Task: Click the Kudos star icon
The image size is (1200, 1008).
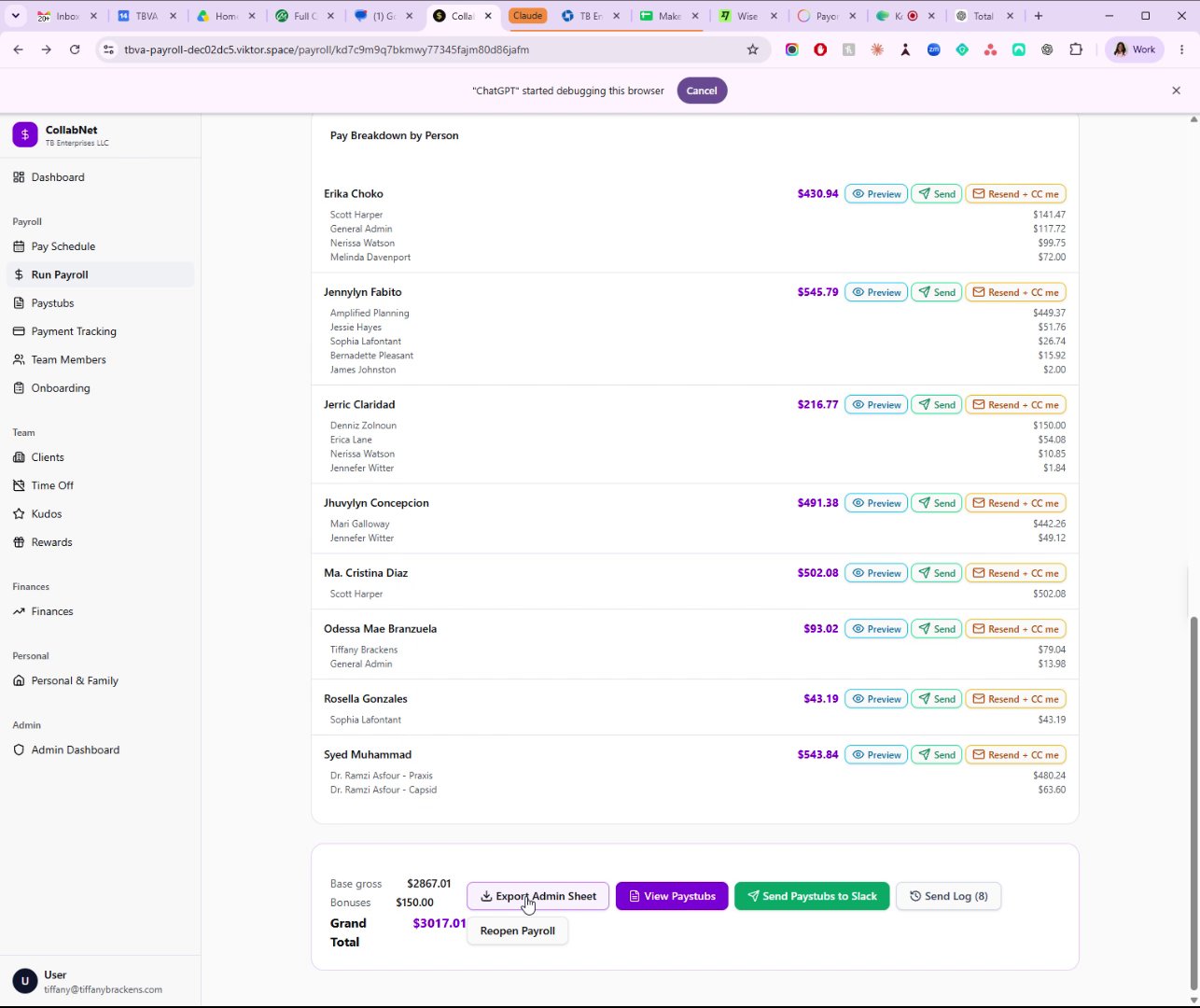Action: coord(19,514)
